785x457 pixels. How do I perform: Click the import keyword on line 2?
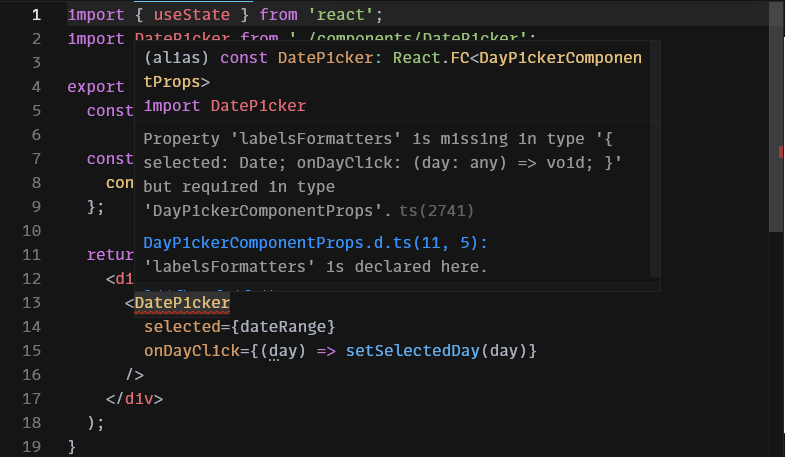(x=96, y=39)
